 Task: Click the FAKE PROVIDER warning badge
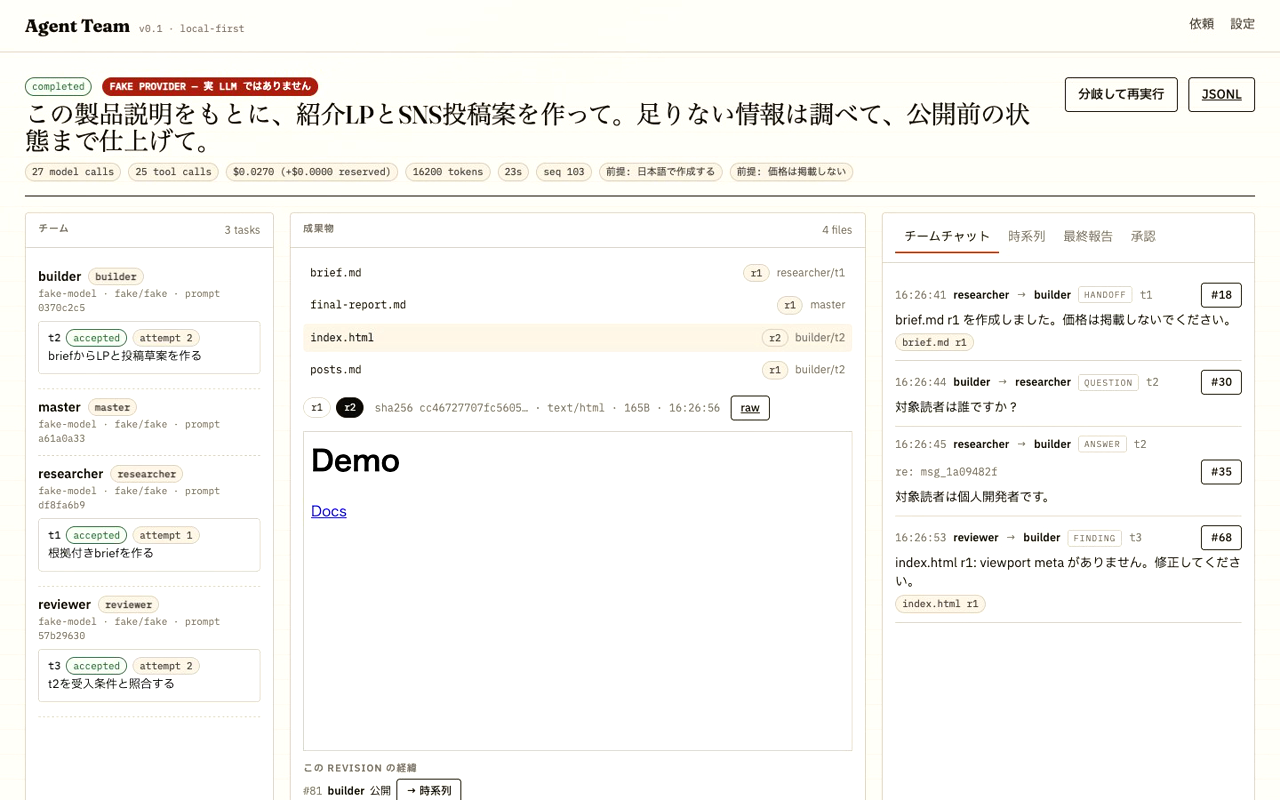pyautogui.click(x=210, y=87)
